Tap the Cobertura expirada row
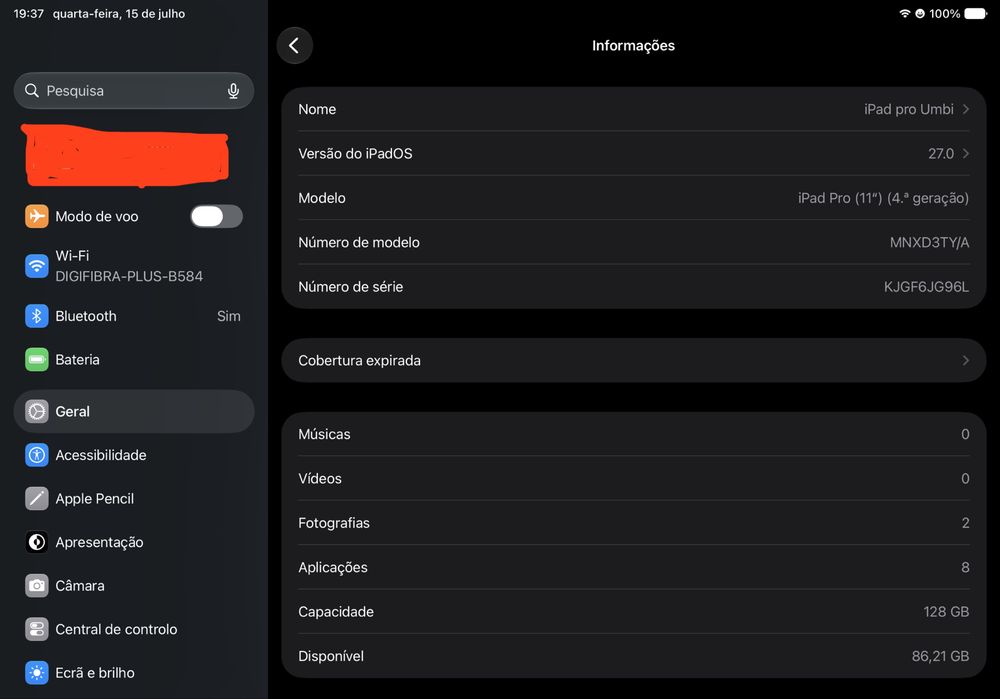The height and width of the screenshot is (699, 1000). click(x=634, y=360)
